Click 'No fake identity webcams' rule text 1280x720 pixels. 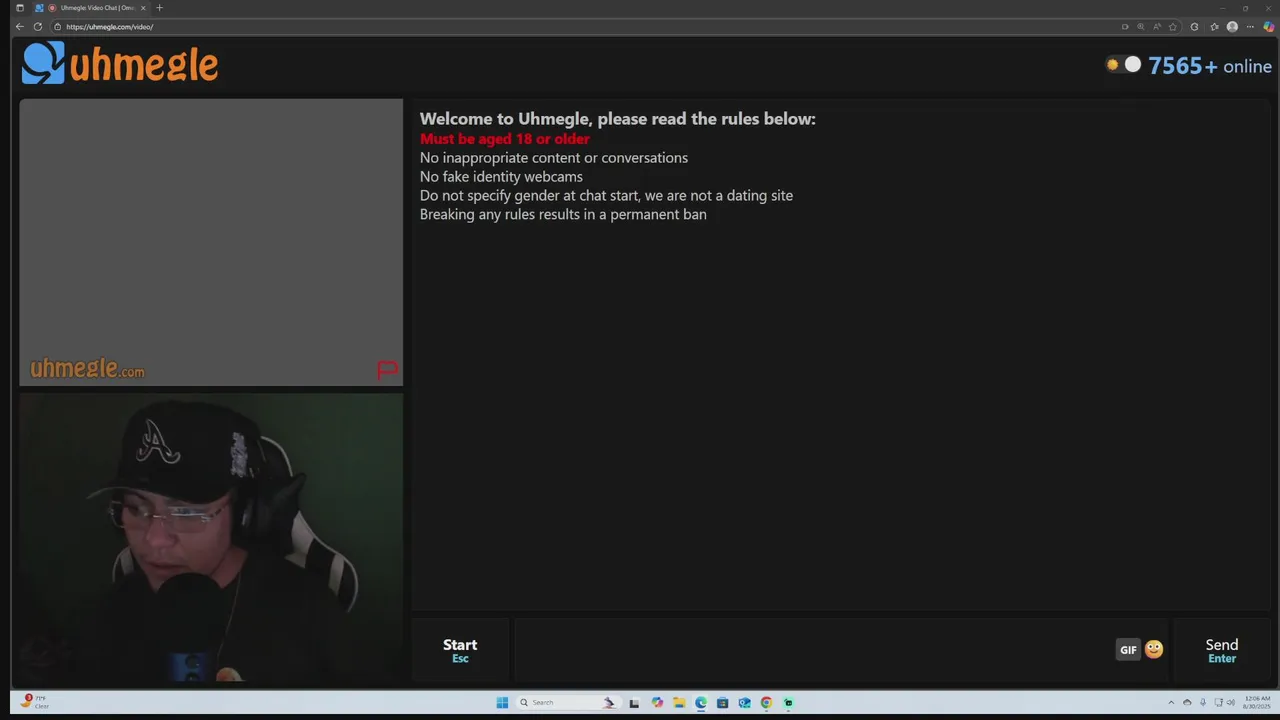coord(501,177)
